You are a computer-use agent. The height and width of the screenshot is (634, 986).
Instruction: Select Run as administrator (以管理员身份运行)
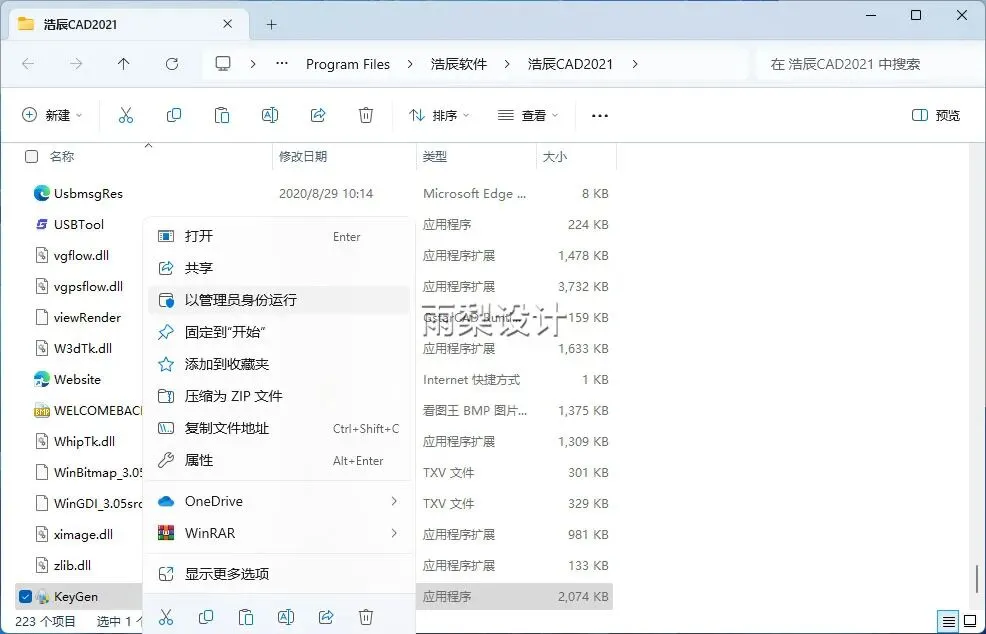click(x=279, y=300)
